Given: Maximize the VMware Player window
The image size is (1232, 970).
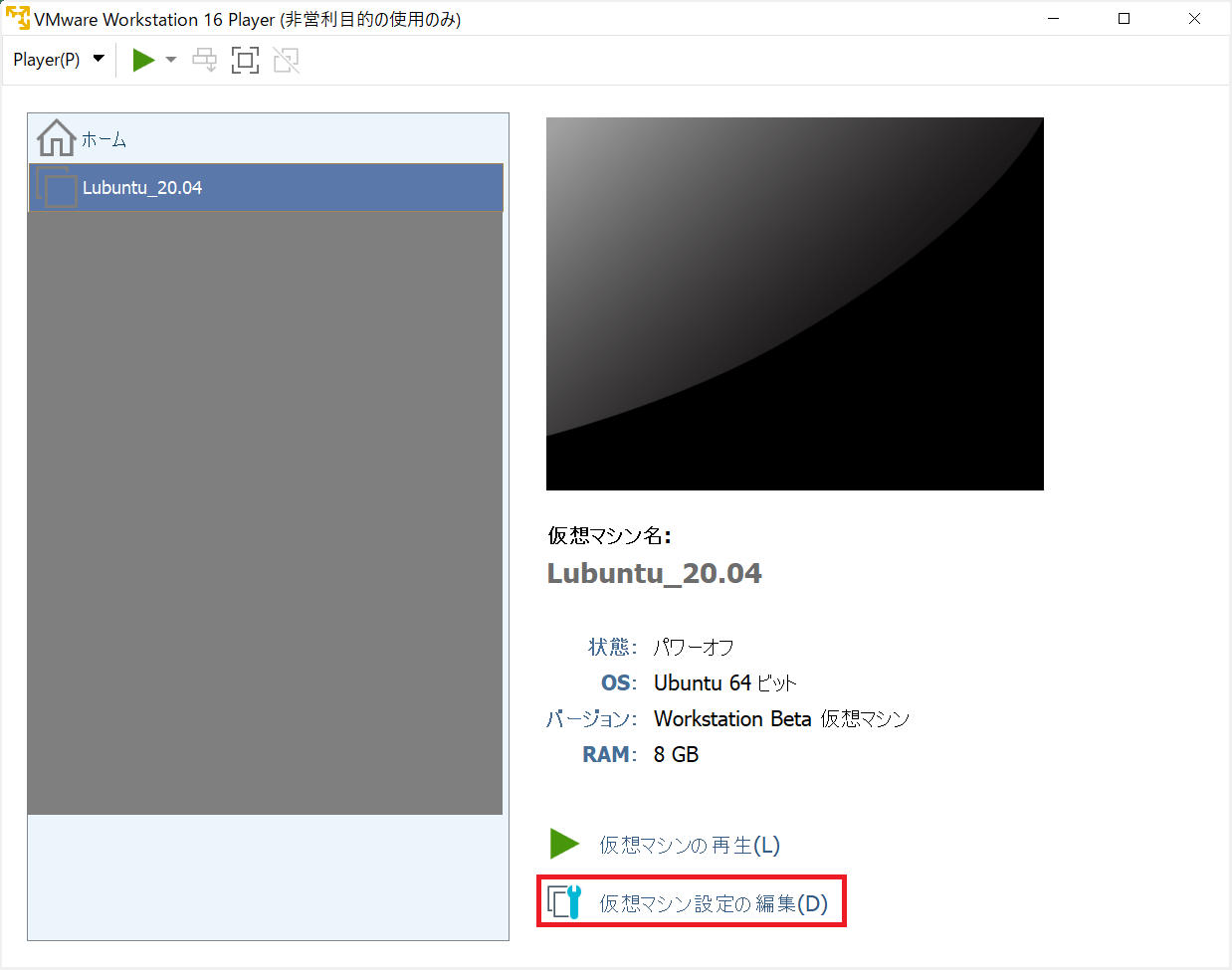Looking at the screenshot, I should tap(1124, 19).
